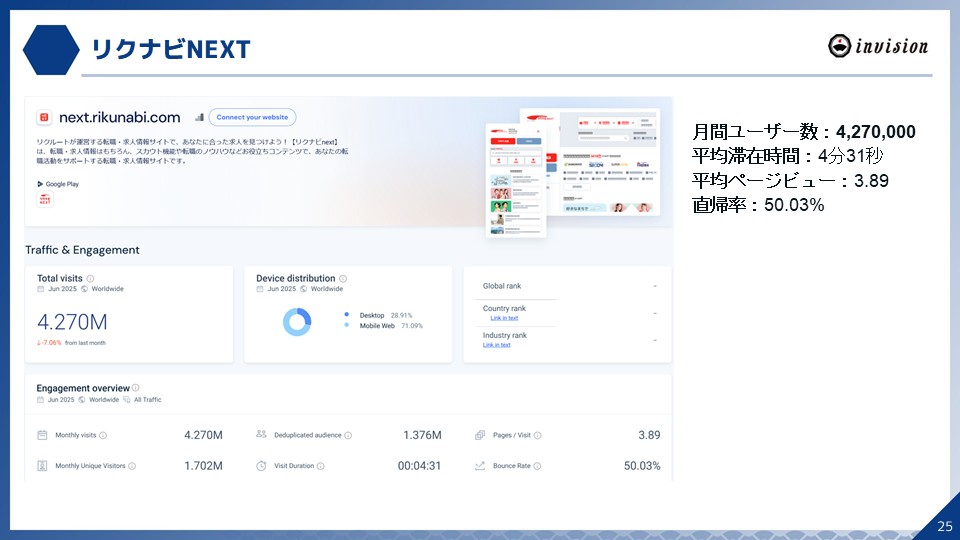The width and height of the screenshot is (960, 540).
Task: Click the Connect your website button
Action: (x=252, y=117)
